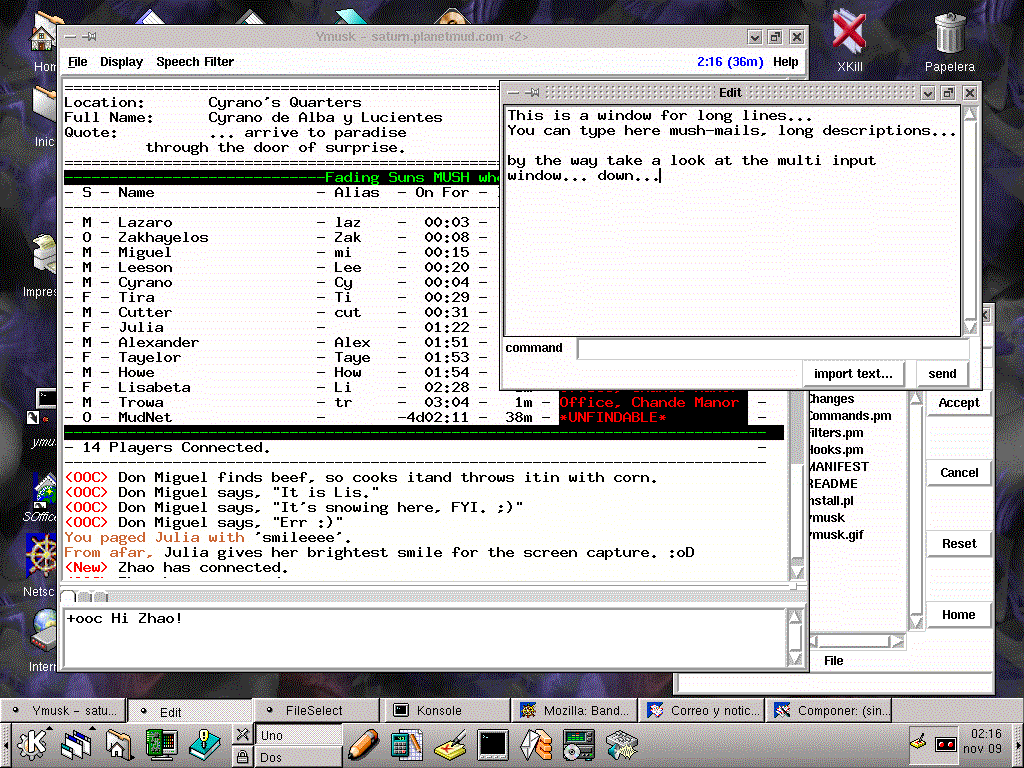Launch the terminal icon in the panel
Viewport: 1024px width, 768px height.
click(x=492, y=743)
